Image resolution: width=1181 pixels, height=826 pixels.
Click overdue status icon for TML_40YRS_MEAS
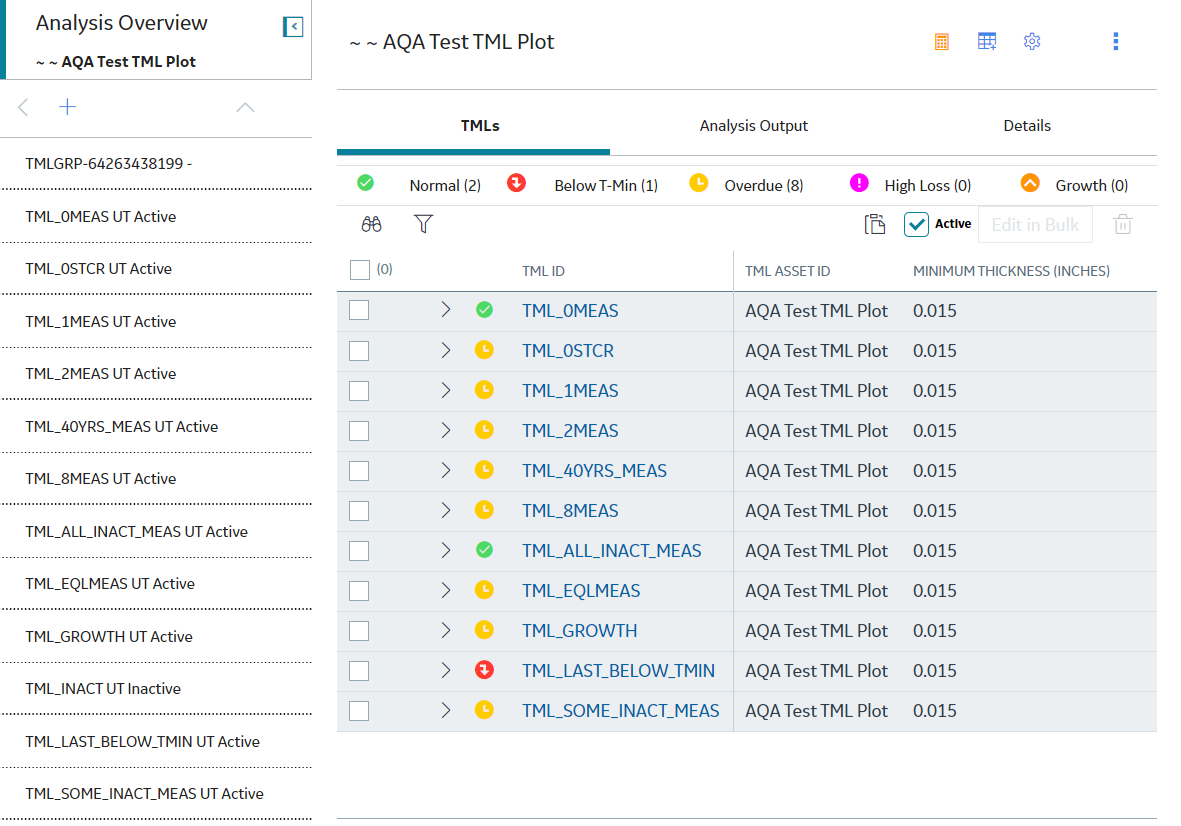[484, 470]
